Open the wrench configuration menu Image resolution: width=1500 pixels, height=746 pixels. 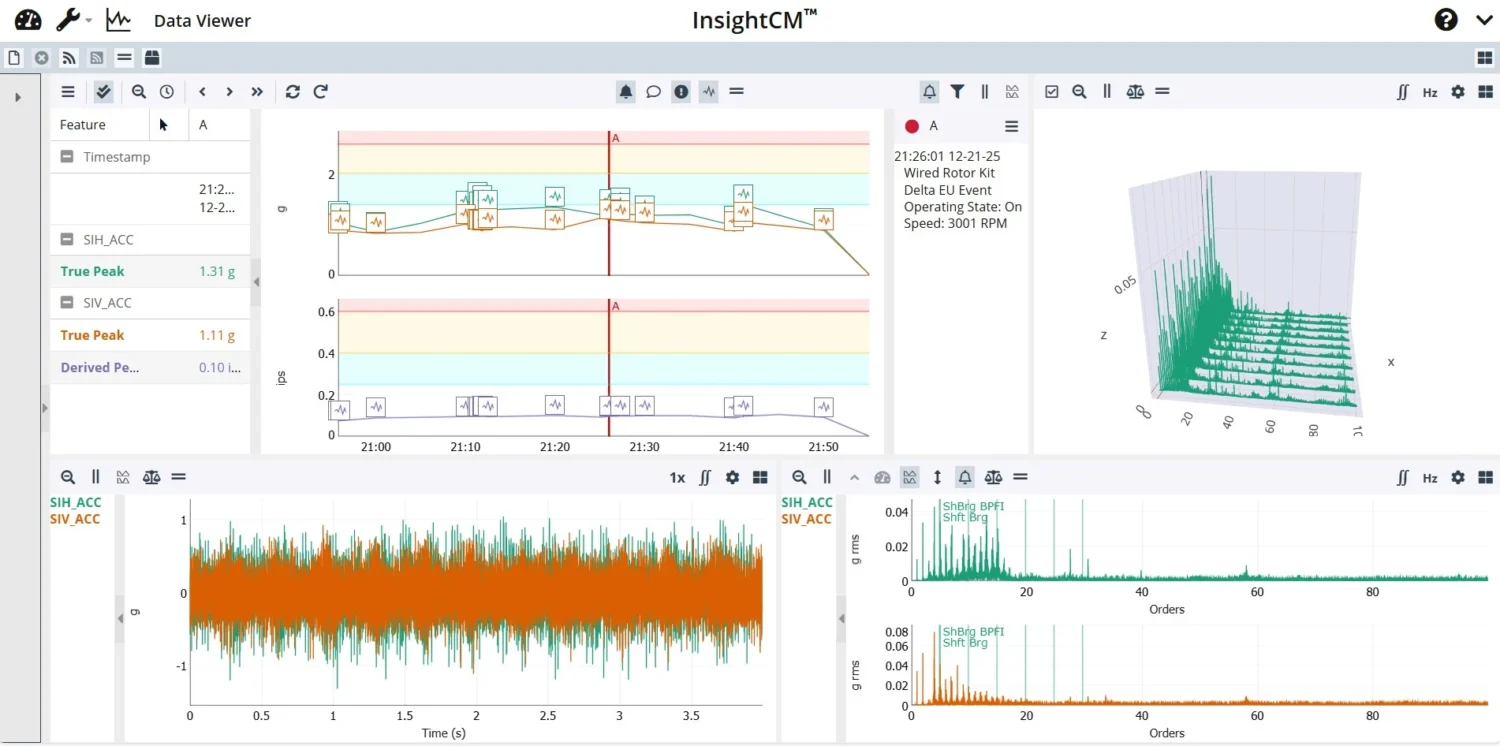(69, 20)
